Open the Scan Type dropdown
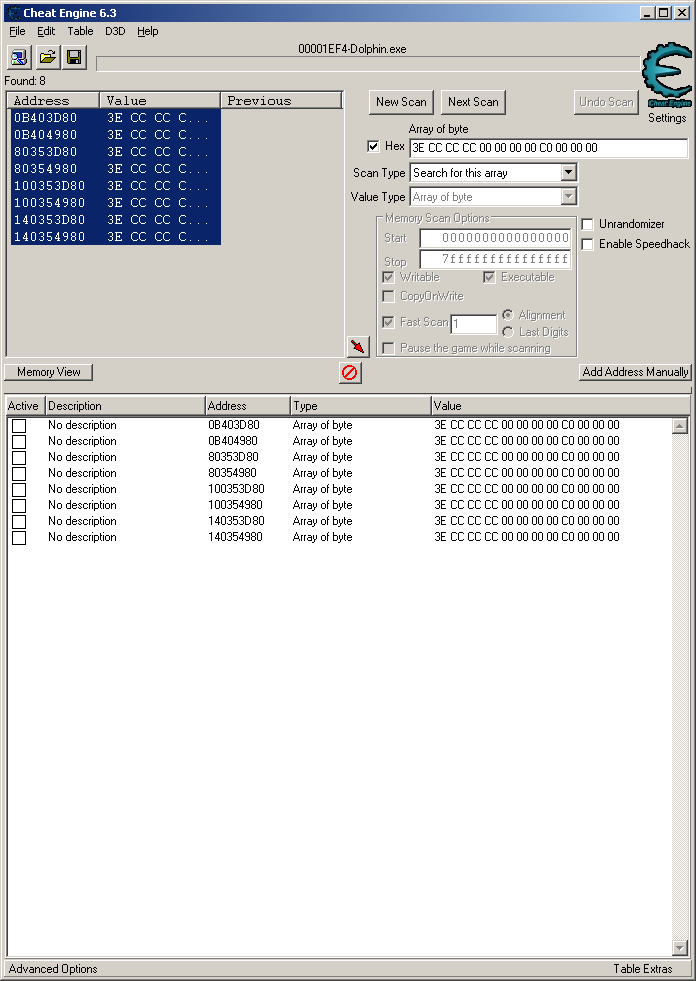Viewport: 696px width, 981px height. tap(568, 173)
